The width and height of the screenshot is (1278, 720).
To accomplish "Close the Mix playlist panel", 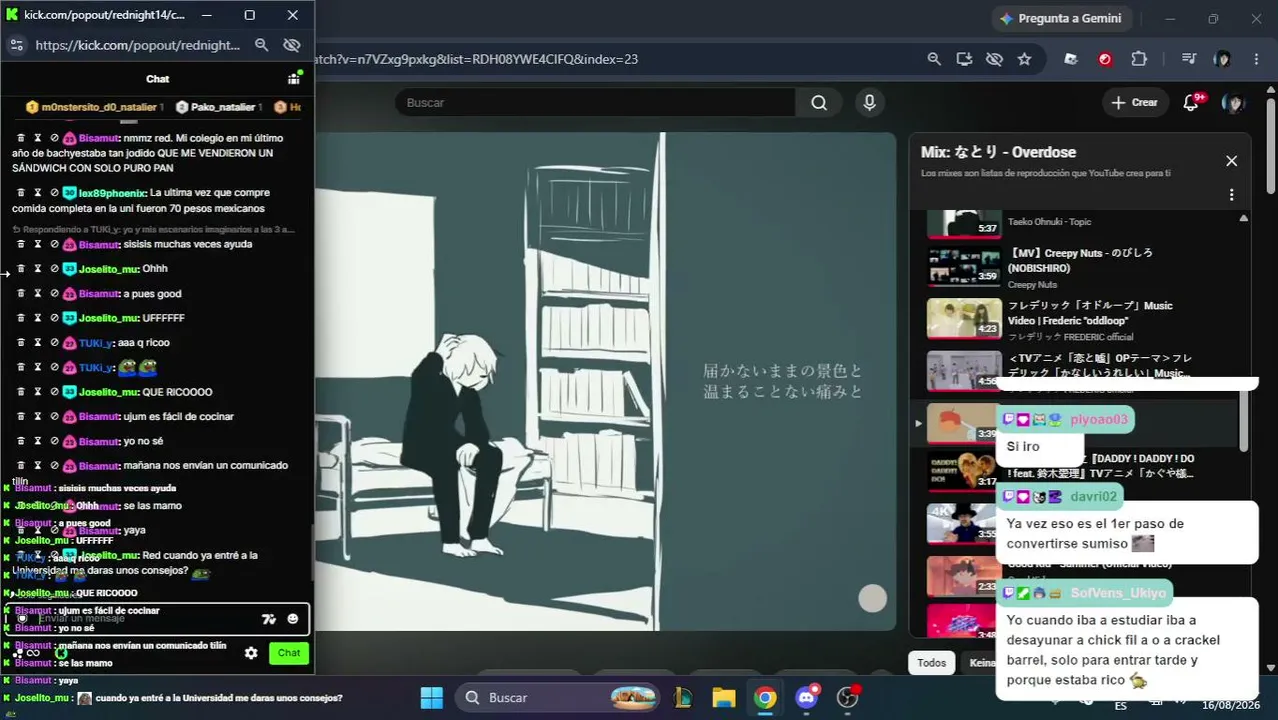I will tap(1232, 161).
